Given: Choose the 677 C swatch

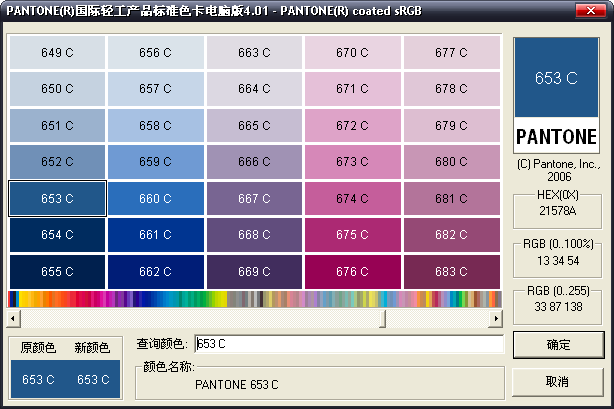Looking at the screenshot, I should point(452,52).
